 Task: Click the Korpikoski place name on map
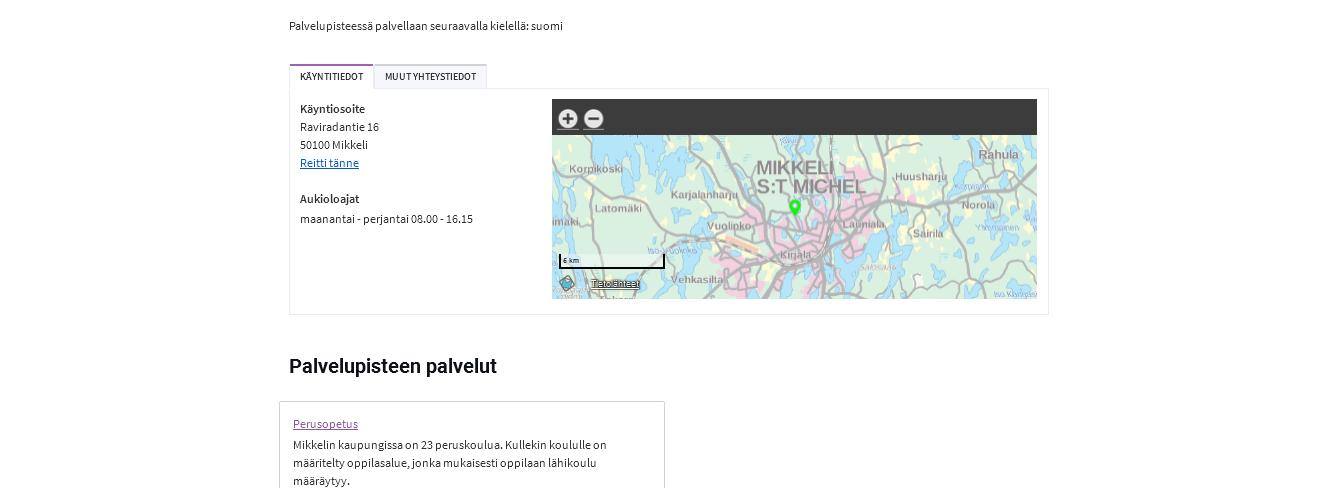tap(596, 169)
